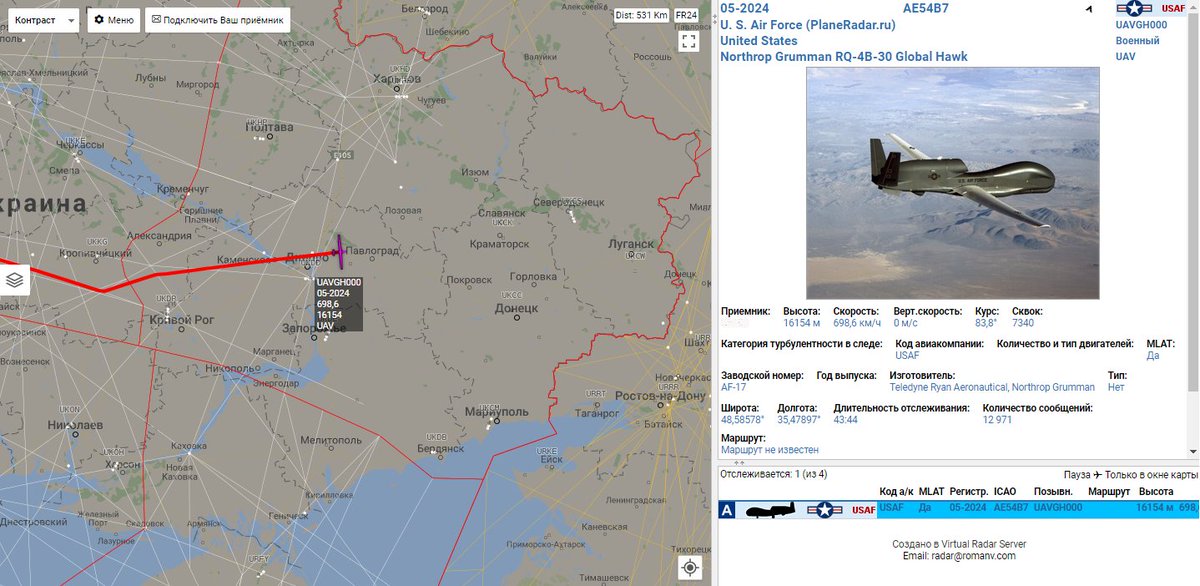The width and height of the screenshot is (1200, 586).
Task: Open the map layers icon
Action: point(14,279)
